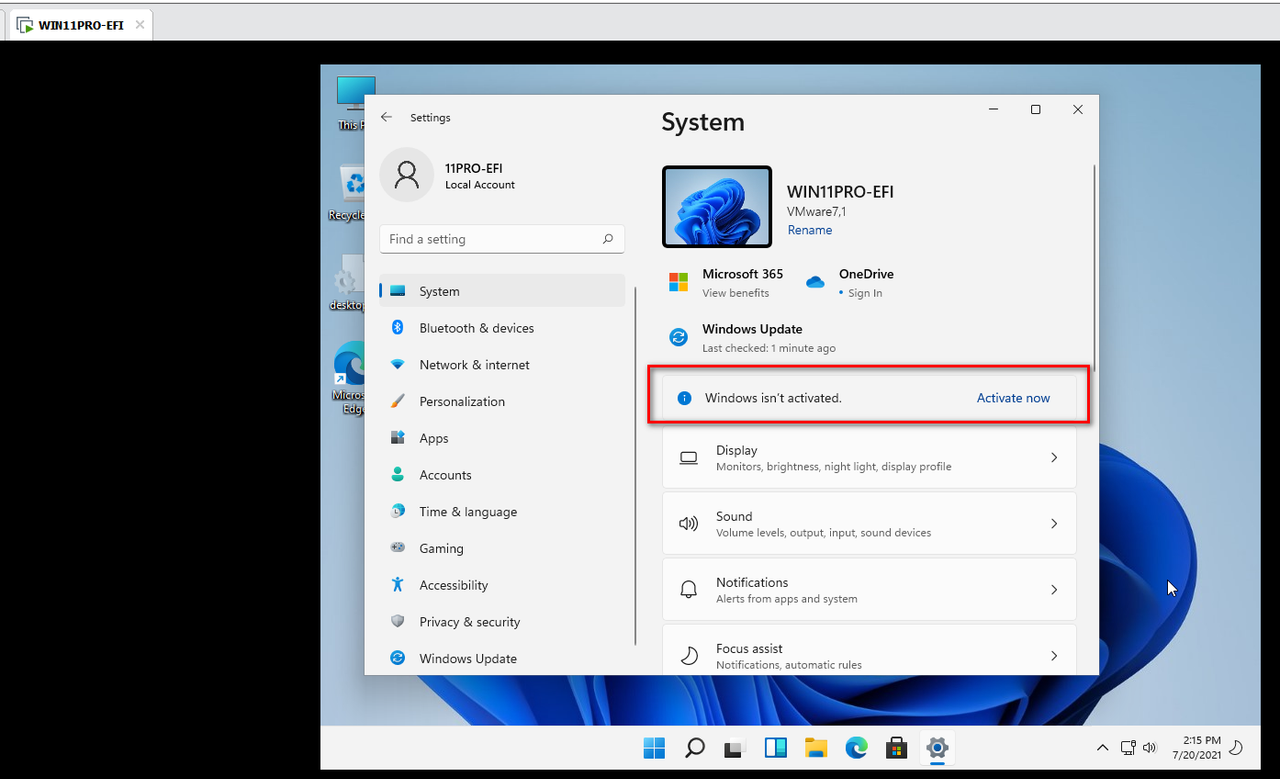
Task: Expand the Notifications settings chevron
Action: coord(1053,589)
